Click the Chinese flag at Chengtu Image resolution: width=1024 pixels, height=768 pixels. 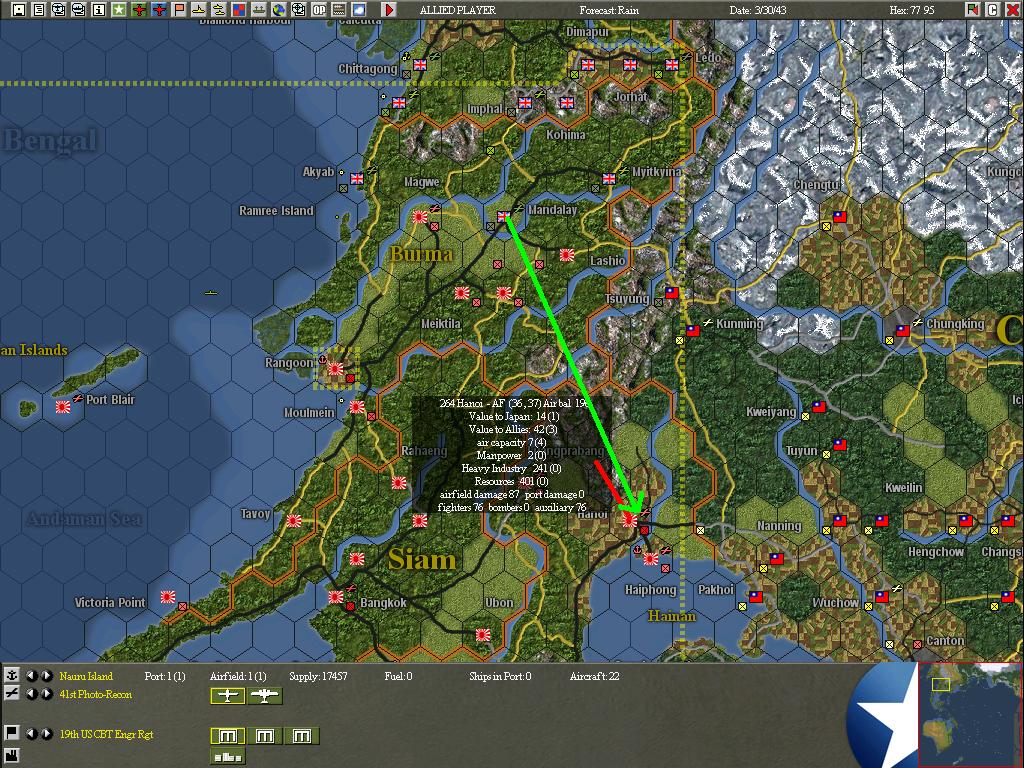(840, 216)
